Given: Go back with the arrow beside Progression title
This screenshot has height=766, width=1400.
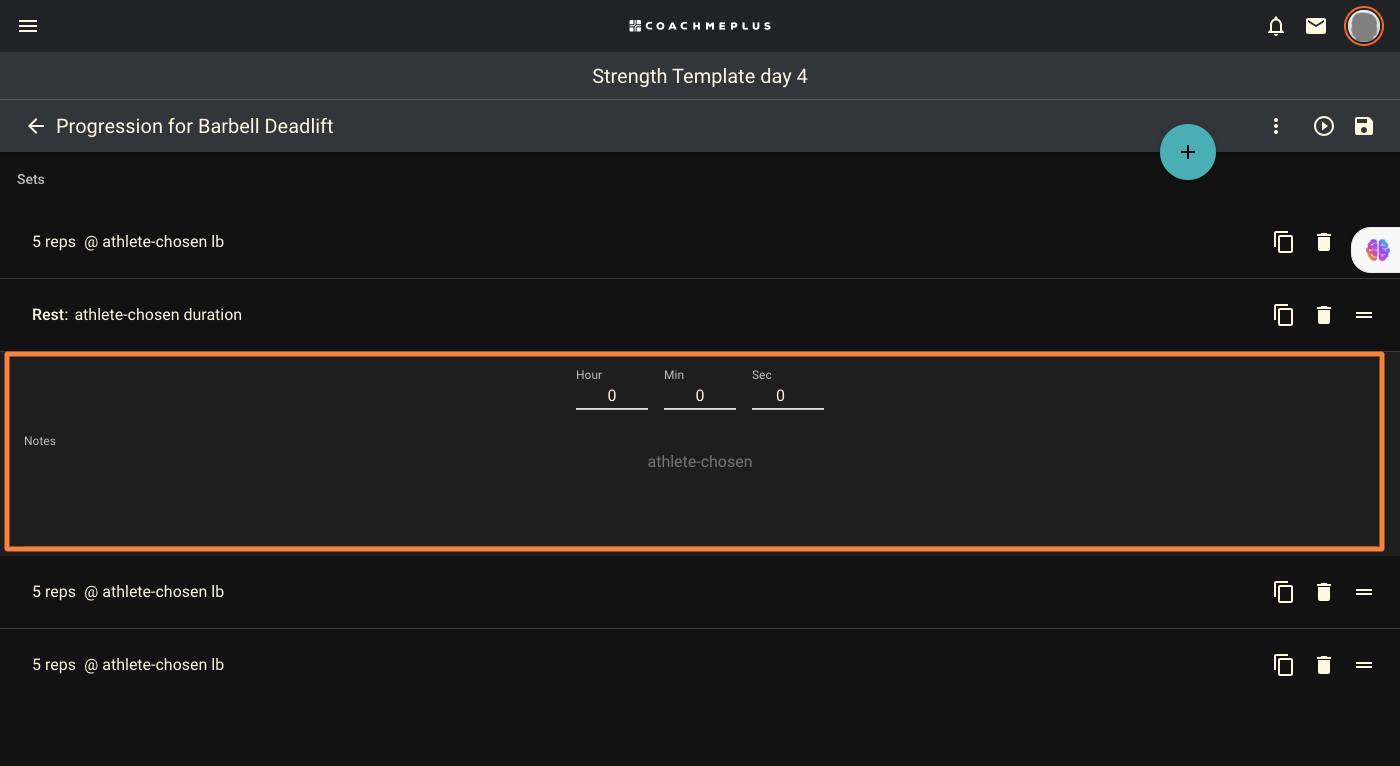Looking at the screenshot, I should [36, 126].
